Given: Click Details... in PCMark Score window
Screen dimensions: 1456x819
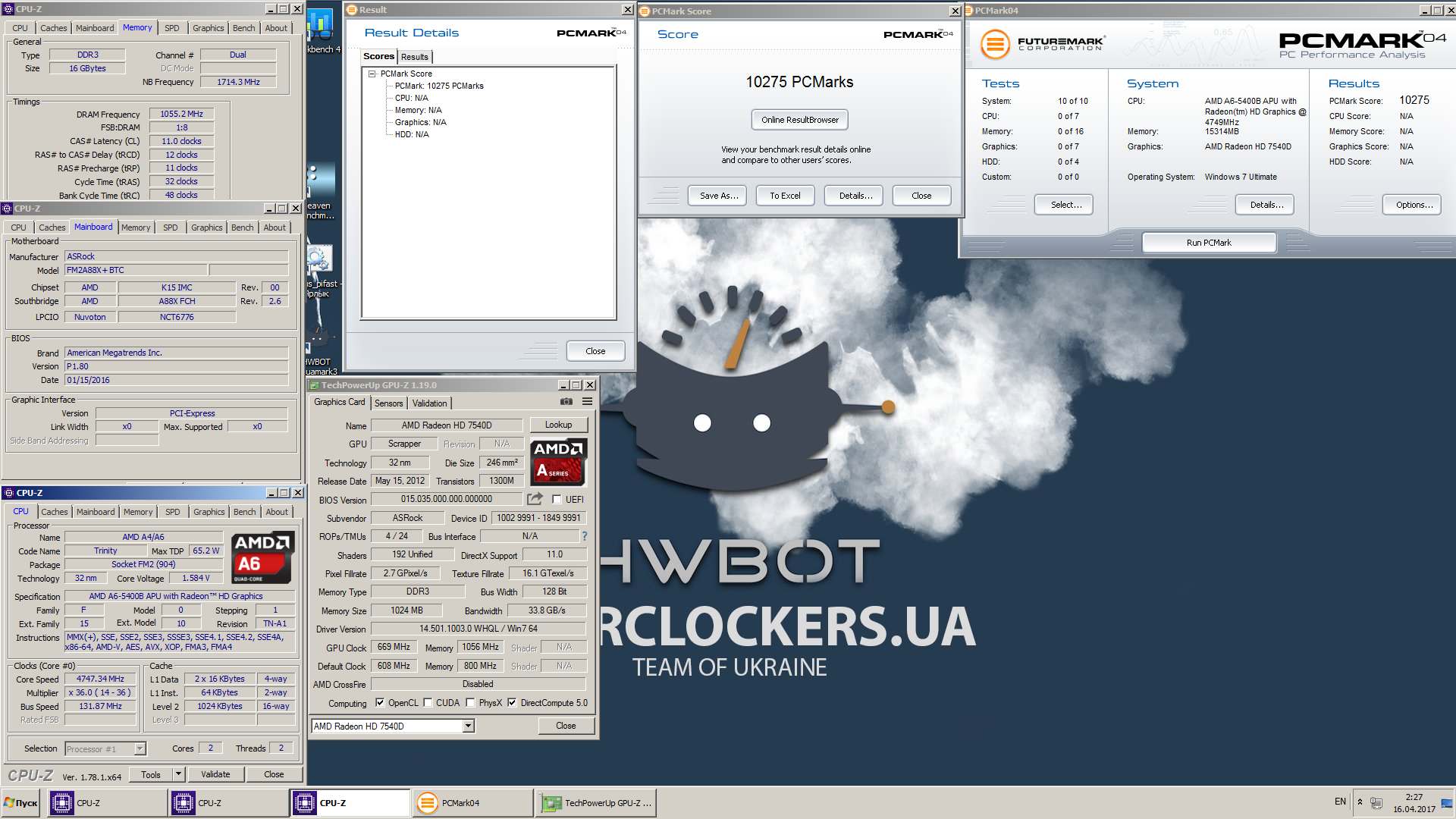Looking at the screenshot, I should pos(855,196).
